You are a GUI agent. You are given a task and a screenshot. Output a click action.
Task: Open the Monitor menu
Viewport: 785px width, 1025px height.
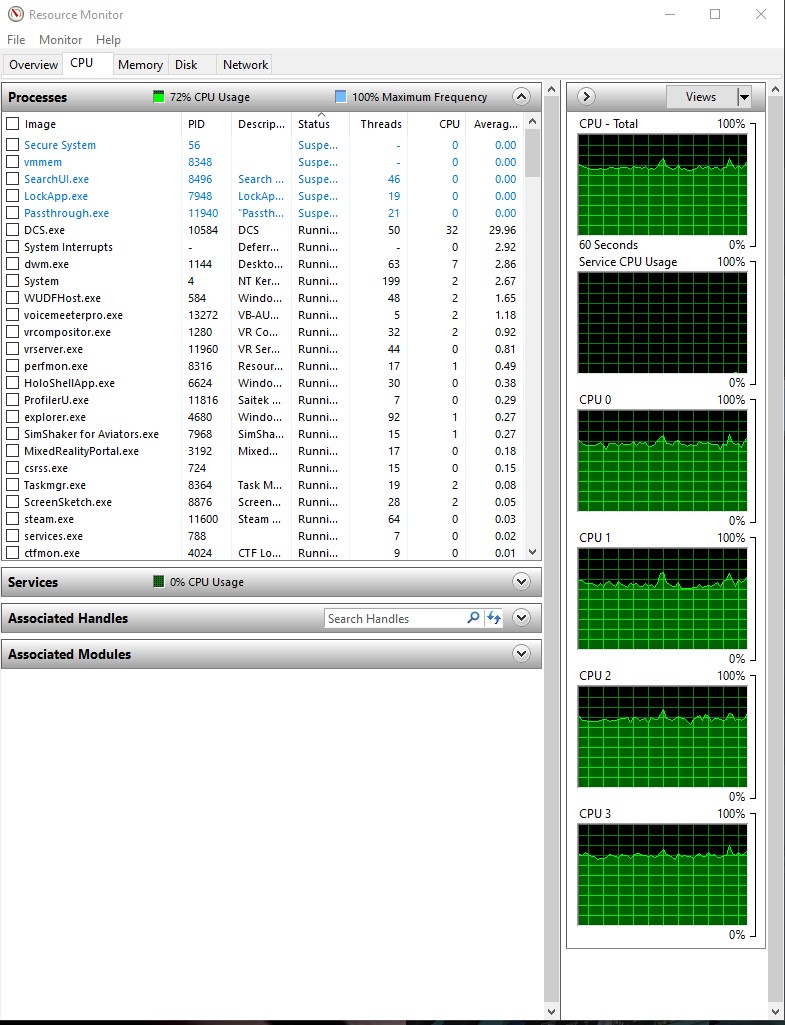(60, 40)
